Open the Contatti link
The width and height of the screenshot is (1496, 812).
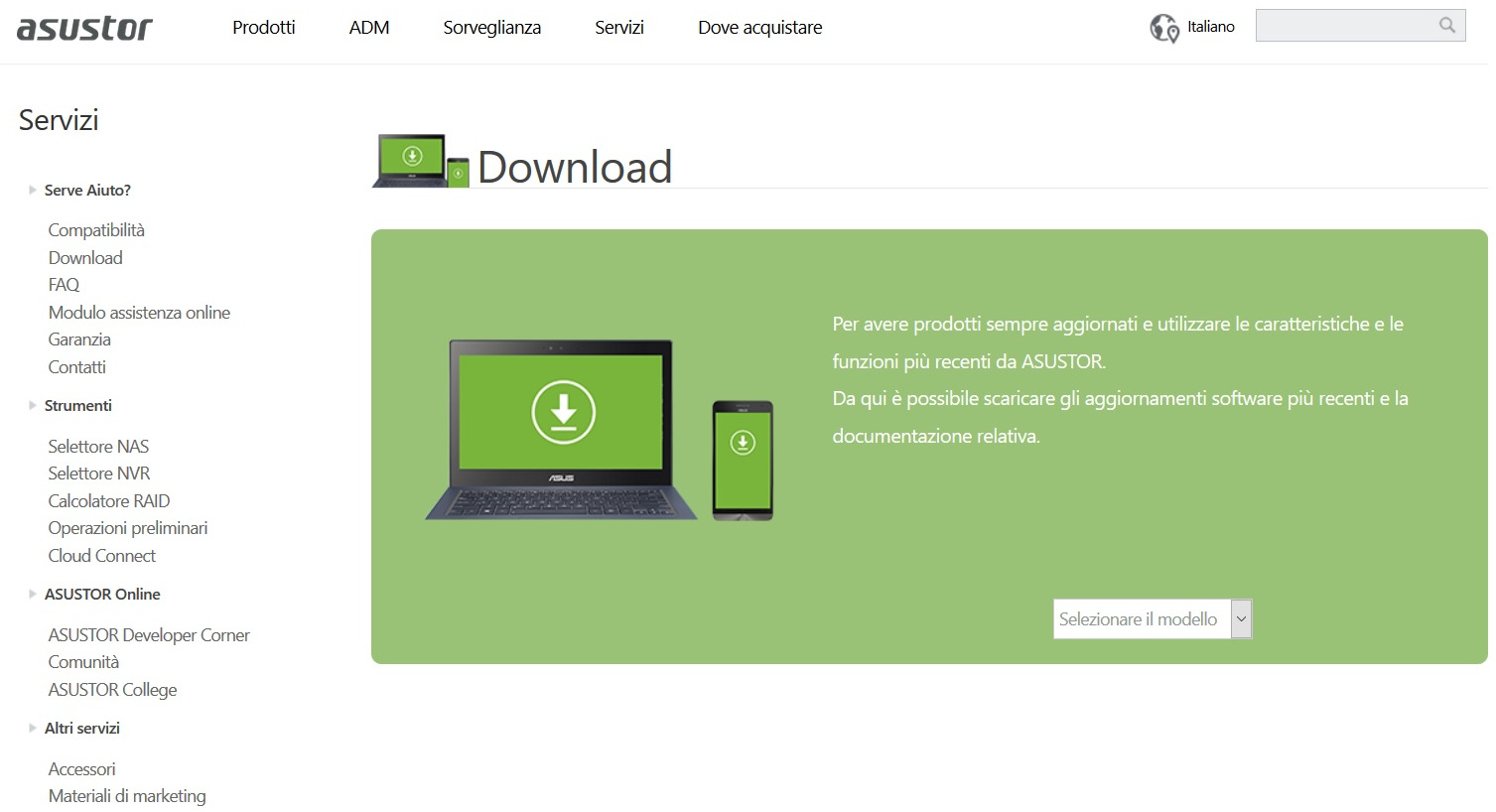[x=76, y=367]
